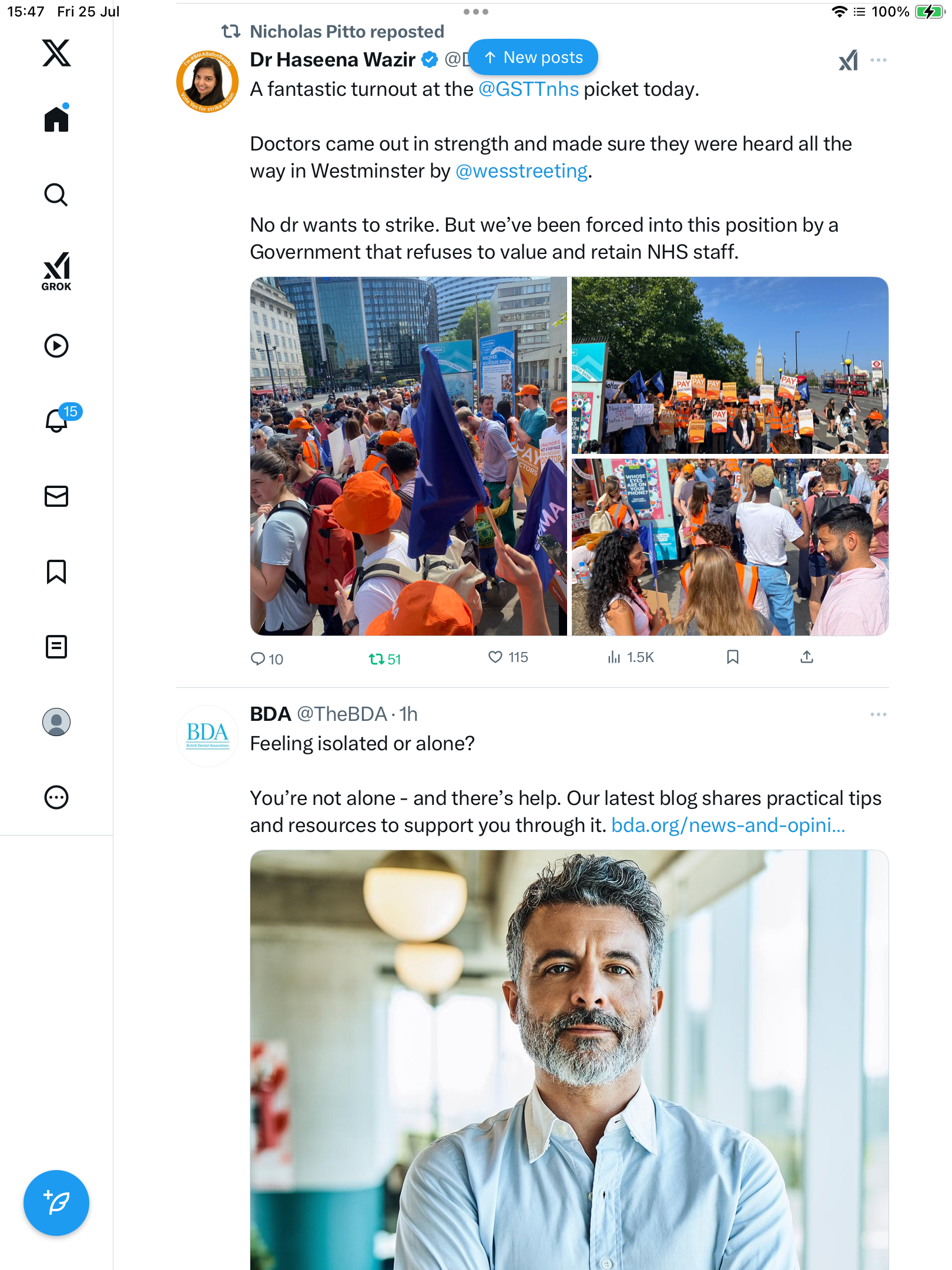Expand the More circle menu in sidebar
Image resolution: width=952 pixels, height=1270 pixels.
point(56,797)
